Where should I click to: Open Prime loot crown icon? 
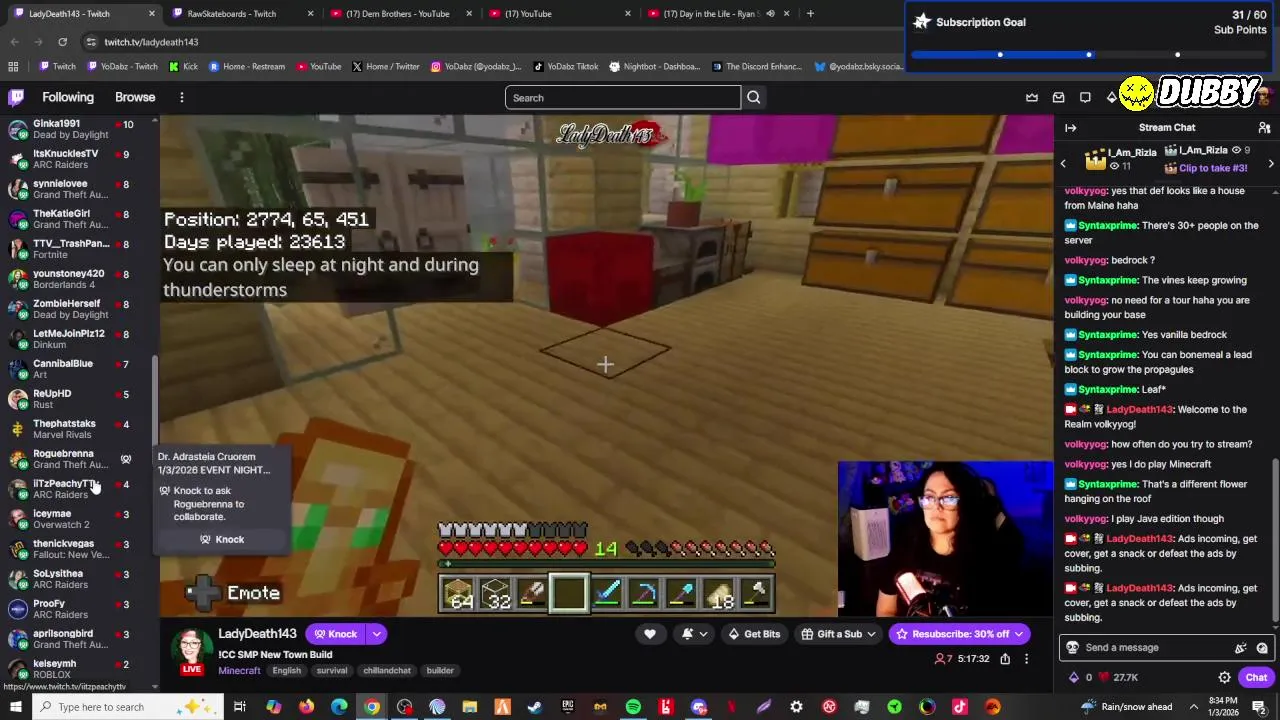click(x=1032, y=97)
